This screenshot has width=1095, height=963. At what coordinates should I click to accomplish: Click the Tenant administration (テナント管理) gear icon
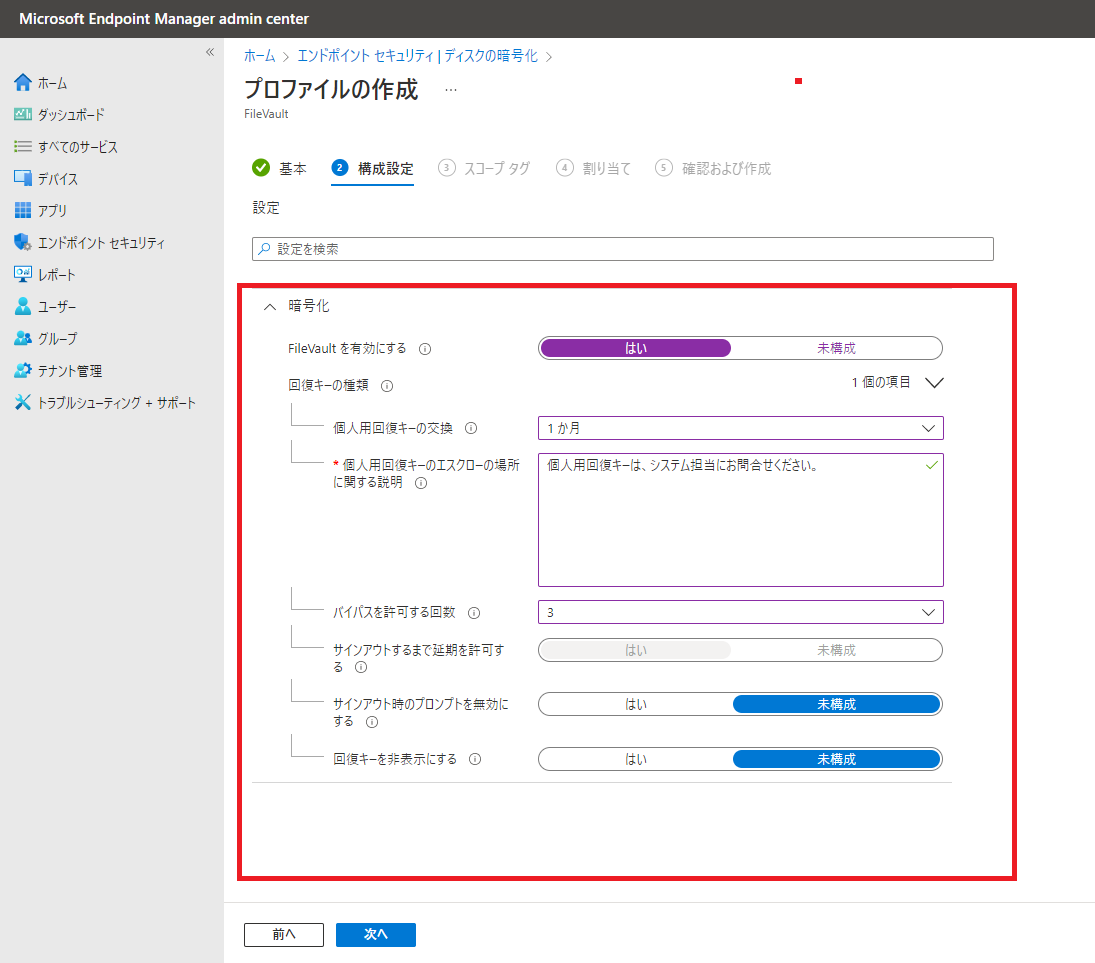coord(22,370)
